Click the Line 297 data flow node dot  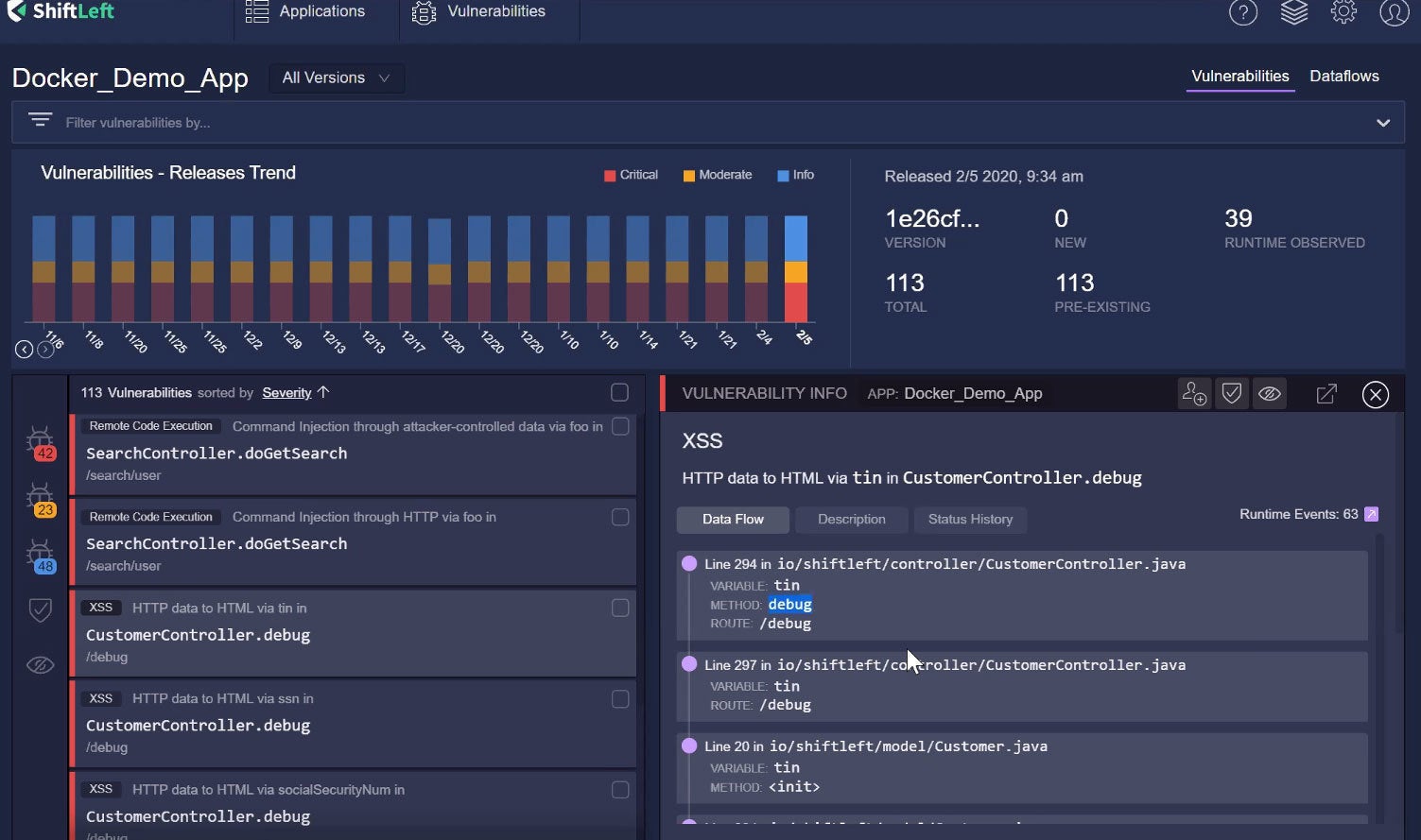tap(689, 664)
